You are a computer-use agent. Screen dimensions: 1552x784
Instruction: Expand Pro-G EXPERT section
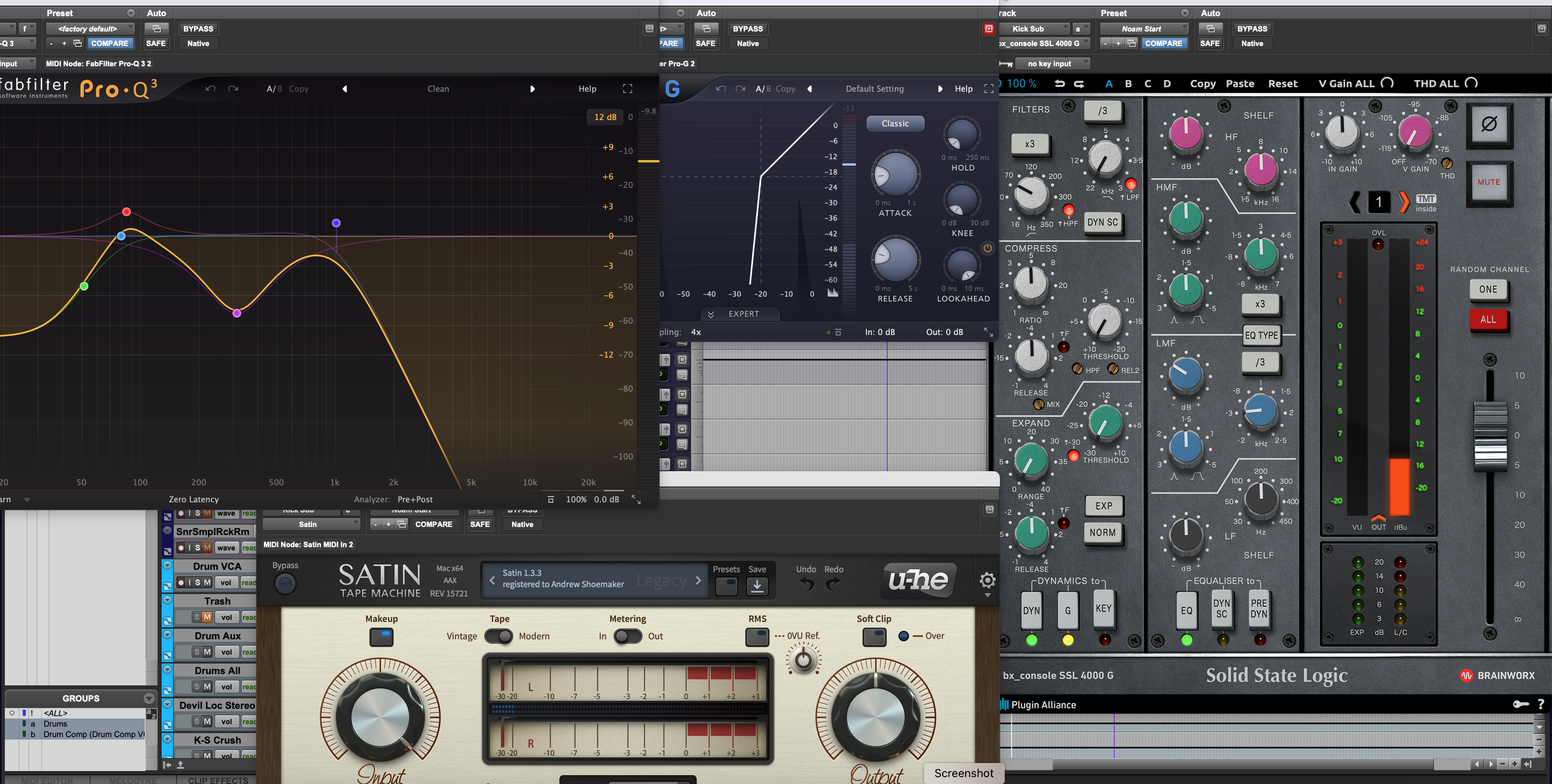click(740, 314)
